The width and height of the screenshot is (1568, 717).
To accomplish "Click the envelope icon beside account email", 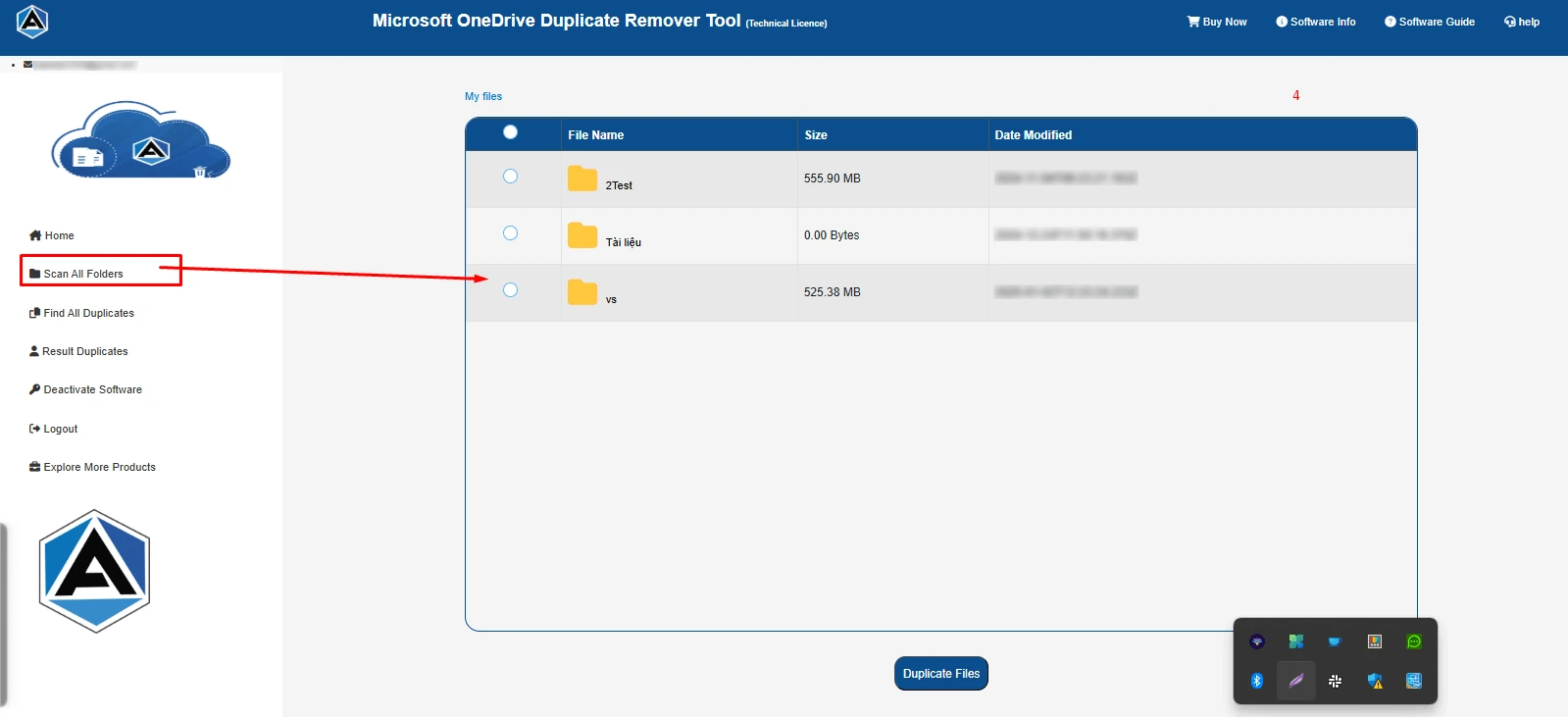I will pos(27,65).
